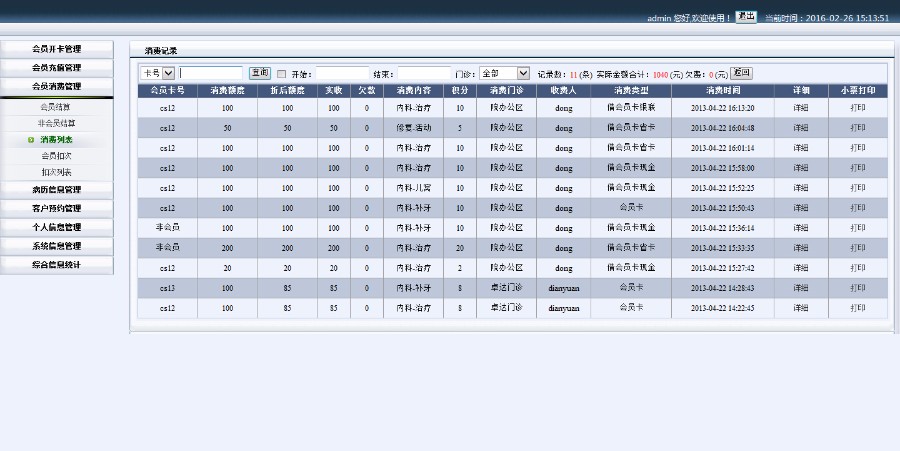The height and width of the screenshot is (451, 900).
Task: Click 打印 for the 16:04:48 record
Action: tap(858, 128)
